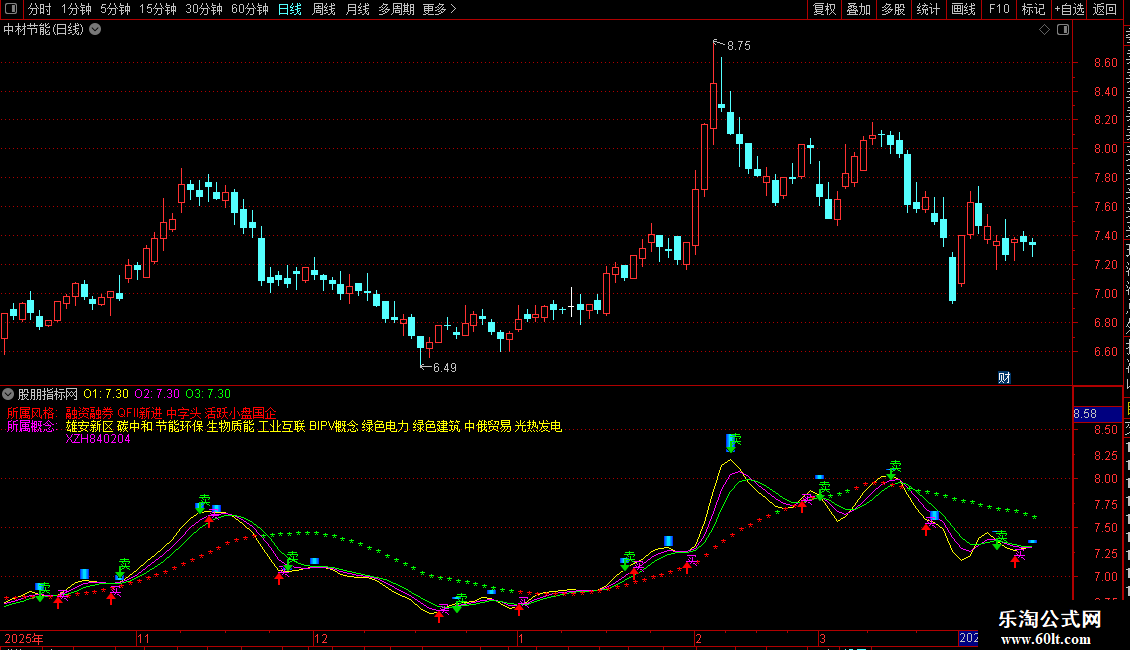Click the 返回 back button
The height and width of the screenshot is (650, 1130).
(1104, 9)
